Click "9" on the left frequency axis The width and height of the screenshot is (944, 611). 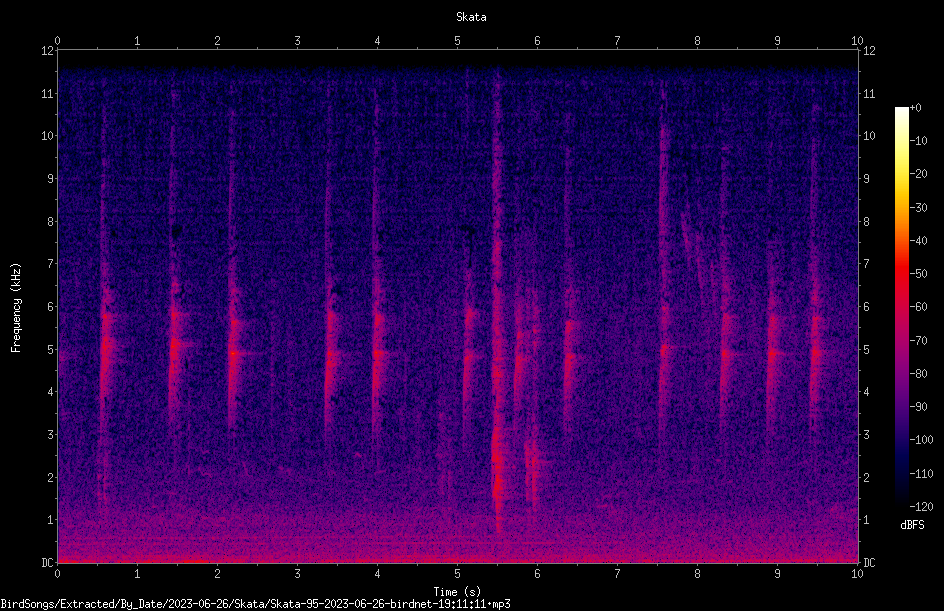[x=51, y=179]
